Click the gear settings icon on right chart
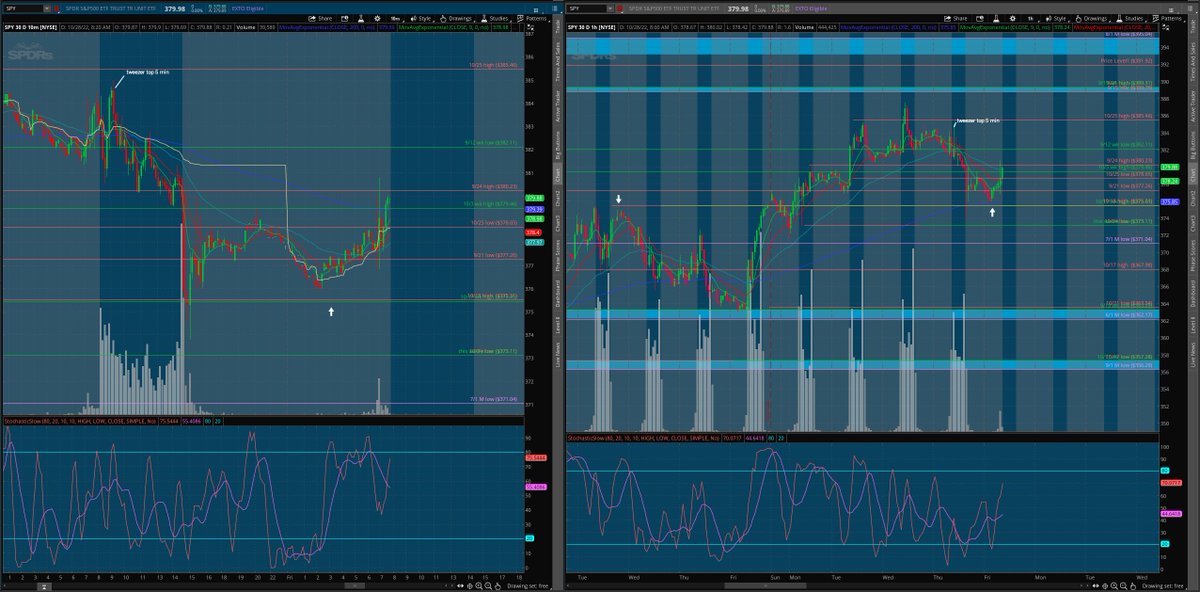This screenshot has width=1200, height=592. click(1014, 18)
